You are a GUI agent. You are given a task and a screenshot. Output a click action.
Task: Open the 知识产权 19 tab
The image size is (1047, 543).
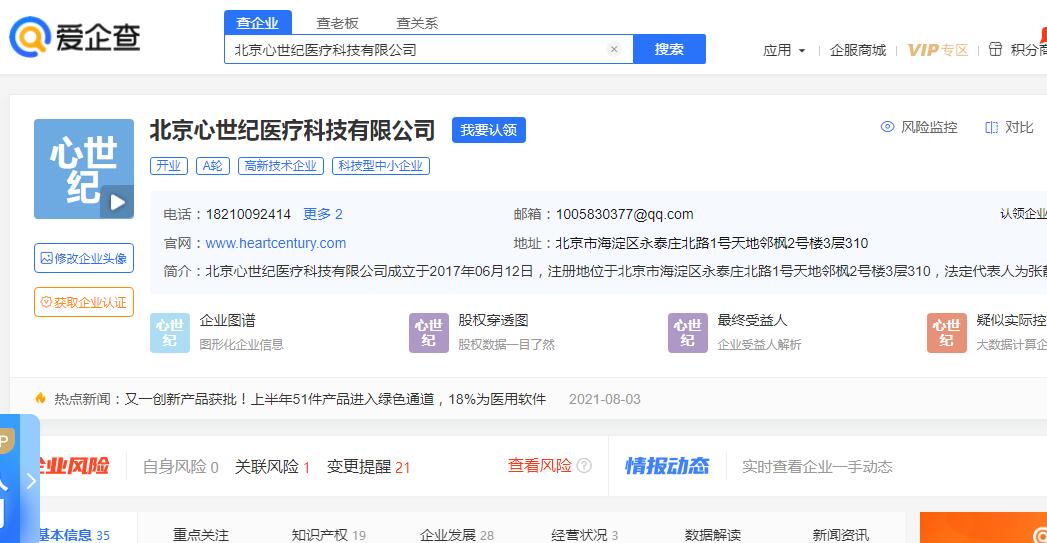pos(329,534)
